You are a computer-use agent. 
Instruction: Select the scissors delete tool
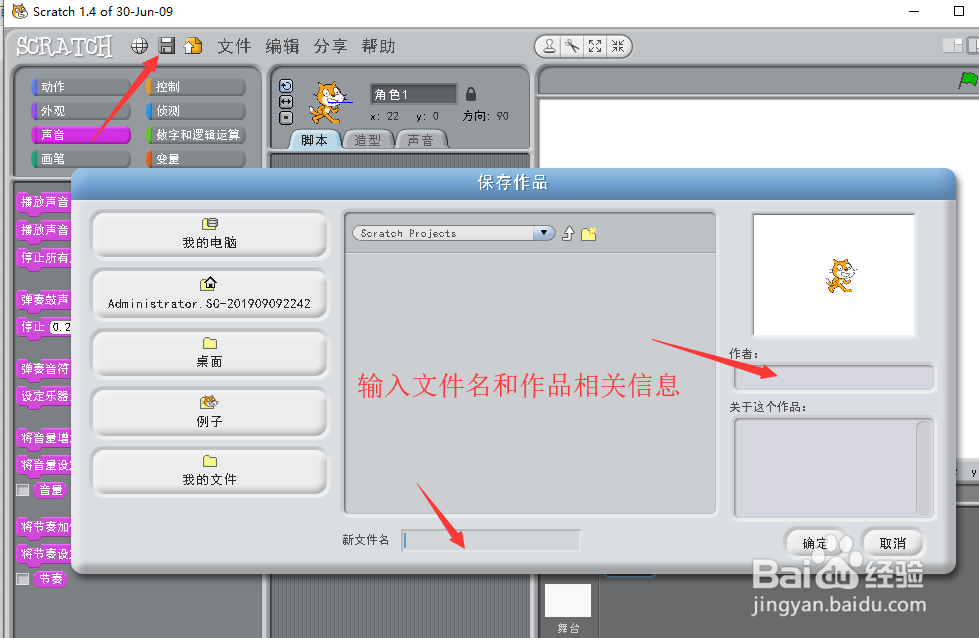click(572, 46)
